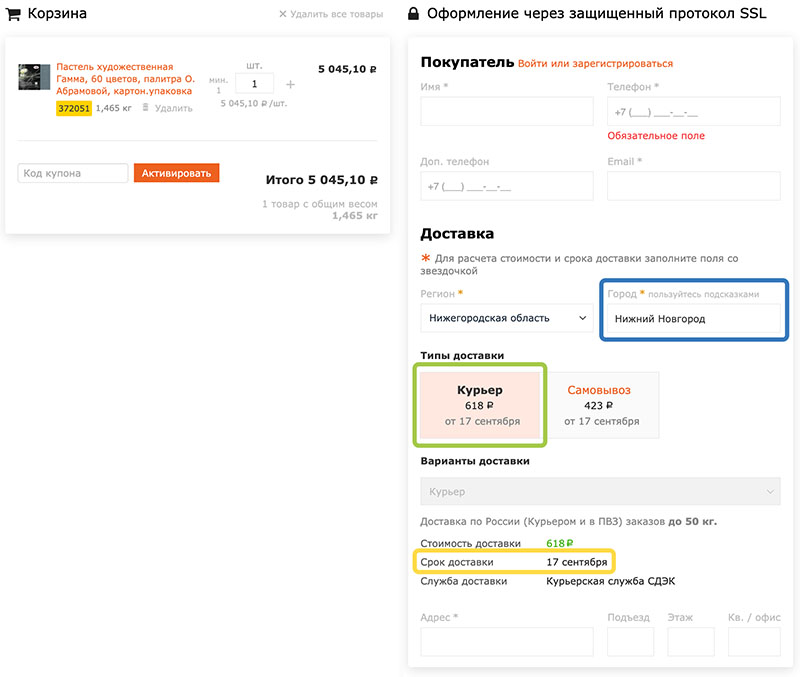Focus the Имя input field

coord(506,112)
